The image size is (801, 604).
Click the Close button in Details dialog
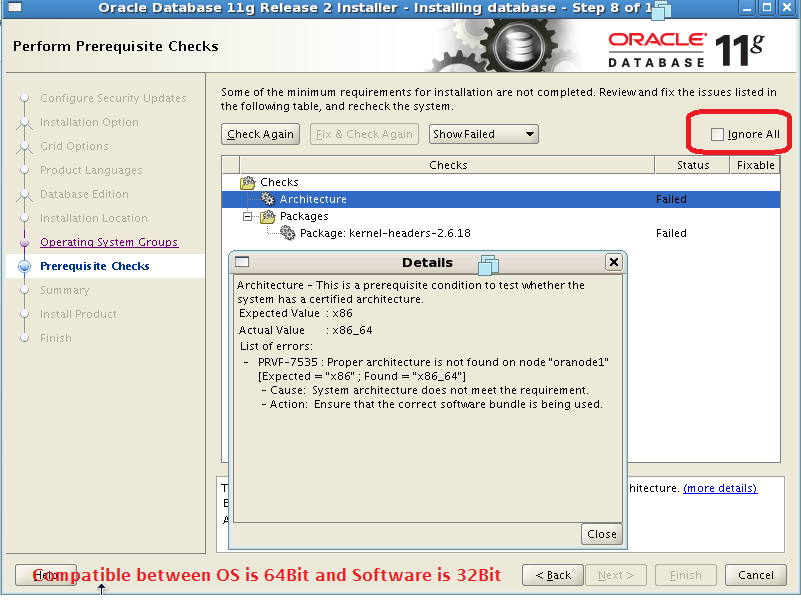[x=602, y=534]
